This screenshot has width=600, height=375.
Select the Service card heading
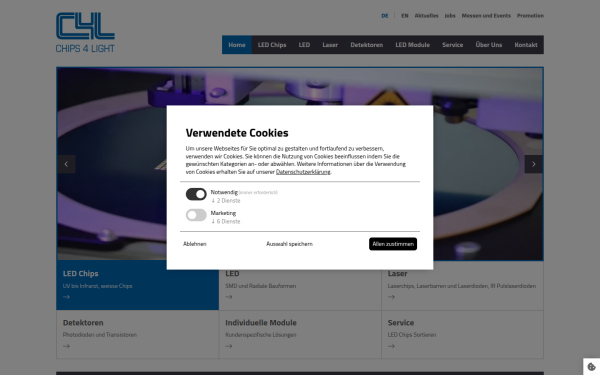[x=401, y=323]
